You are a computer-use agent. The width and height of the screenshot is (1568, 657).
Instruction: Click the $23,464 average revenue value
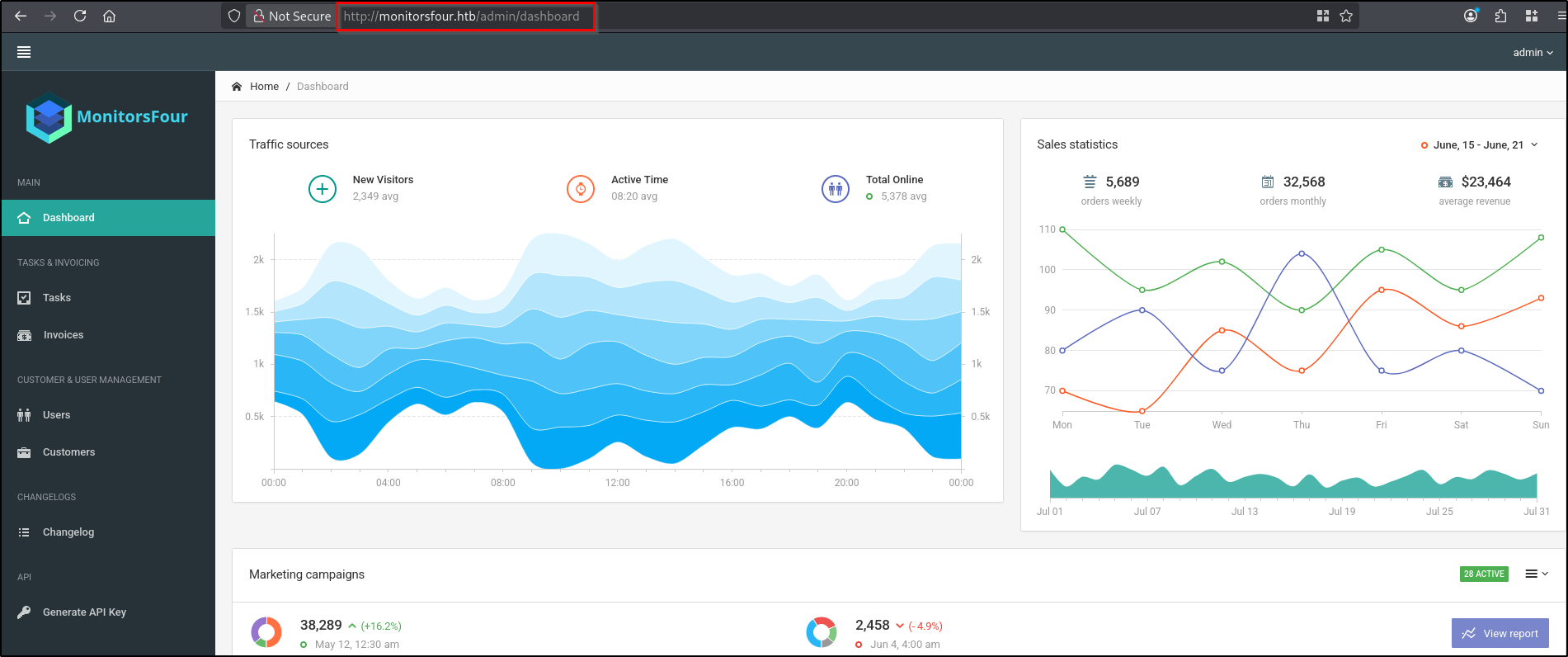coord(1486,182)
